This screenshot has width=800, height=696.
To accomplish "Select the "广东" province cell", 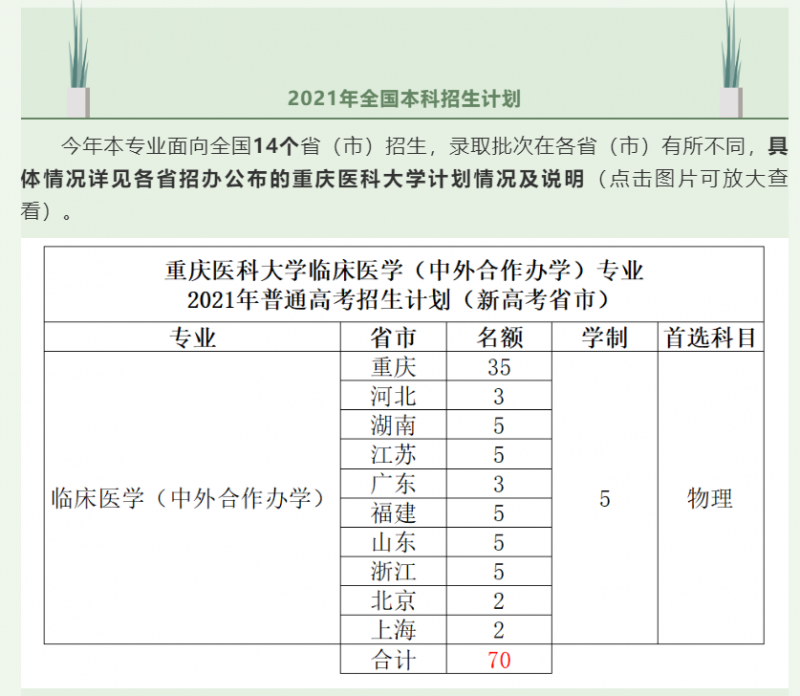I will (x=393, y=484).
